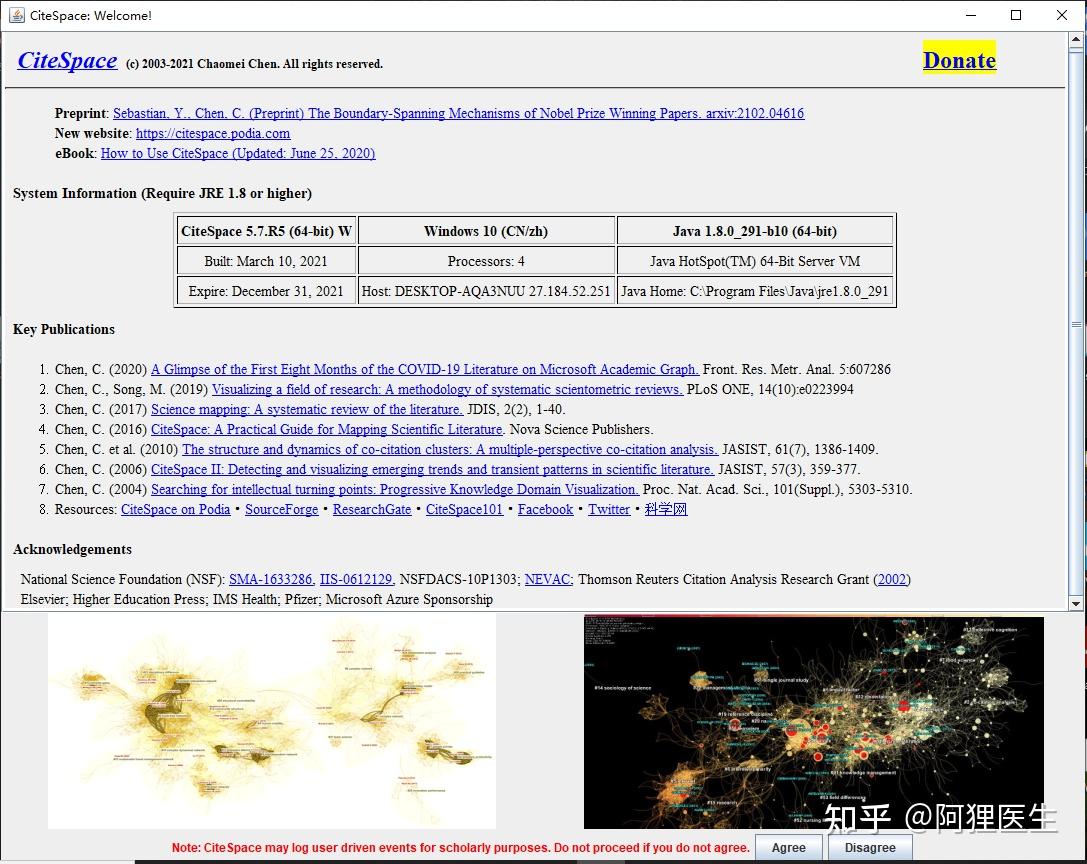The image size is (1087, 864).
Task: Open Visualizing a field of research link
Action: coord(447,390)
